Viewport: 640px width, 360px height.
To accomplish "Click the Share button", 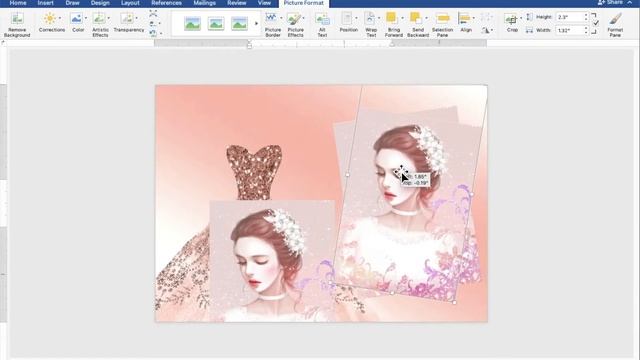I will [611, 2].
